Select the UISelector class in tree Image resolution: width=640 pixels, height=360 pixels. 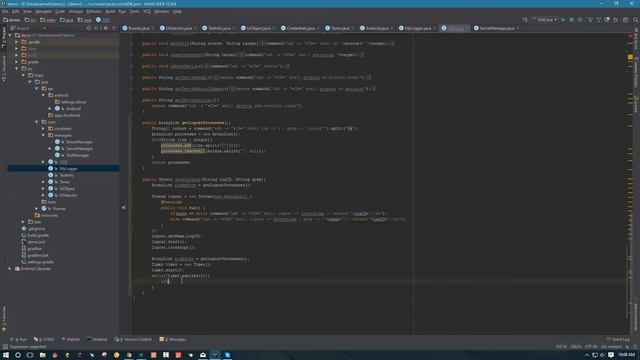click(x=68, y=196)
